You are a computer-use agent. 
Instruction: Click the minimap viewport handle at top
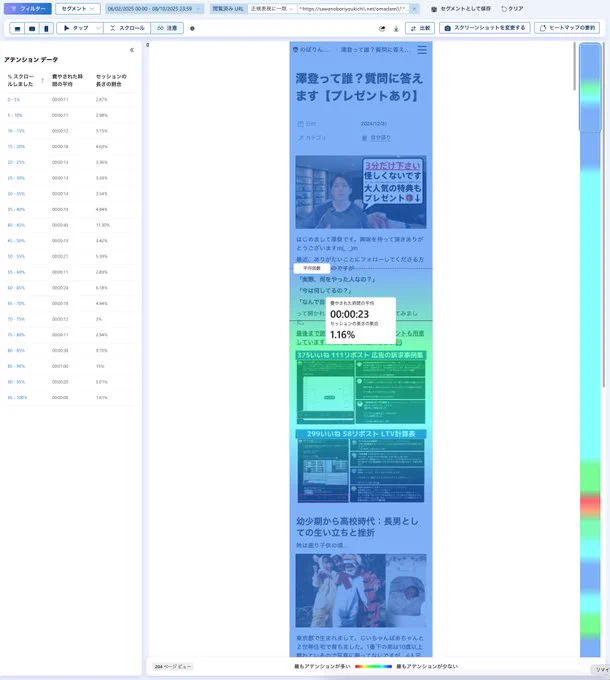pos(590,87)
